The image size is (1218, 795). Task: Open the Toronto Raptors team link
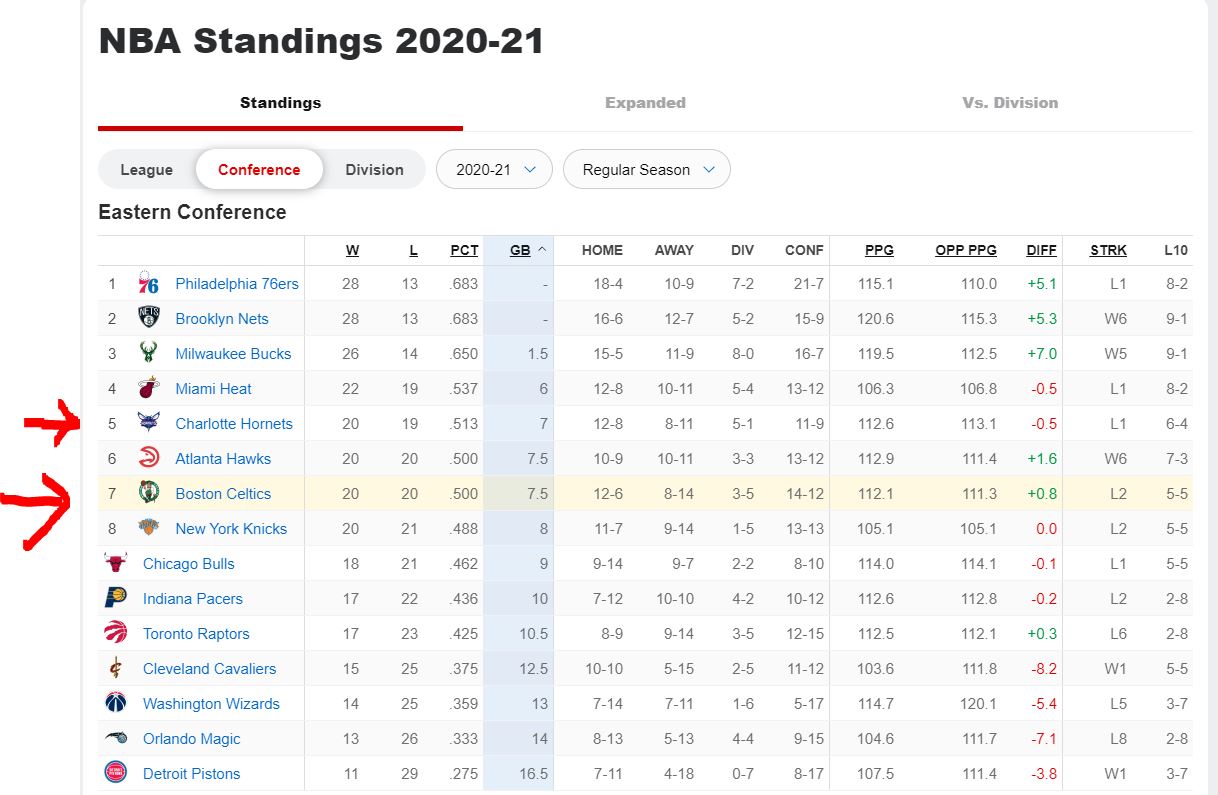tap(196, 634)
